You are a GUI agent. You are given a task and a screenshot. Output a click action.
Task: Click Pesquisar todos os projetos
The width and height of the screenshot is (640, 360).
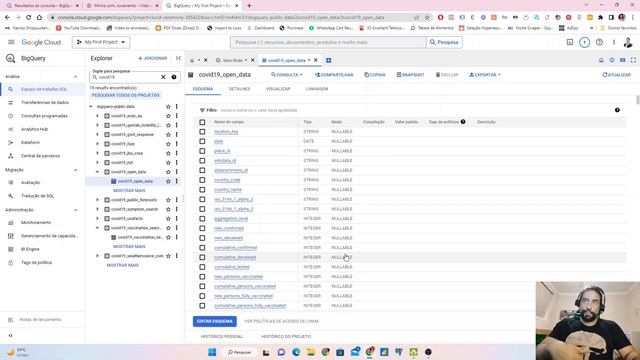tap(125, 95)
